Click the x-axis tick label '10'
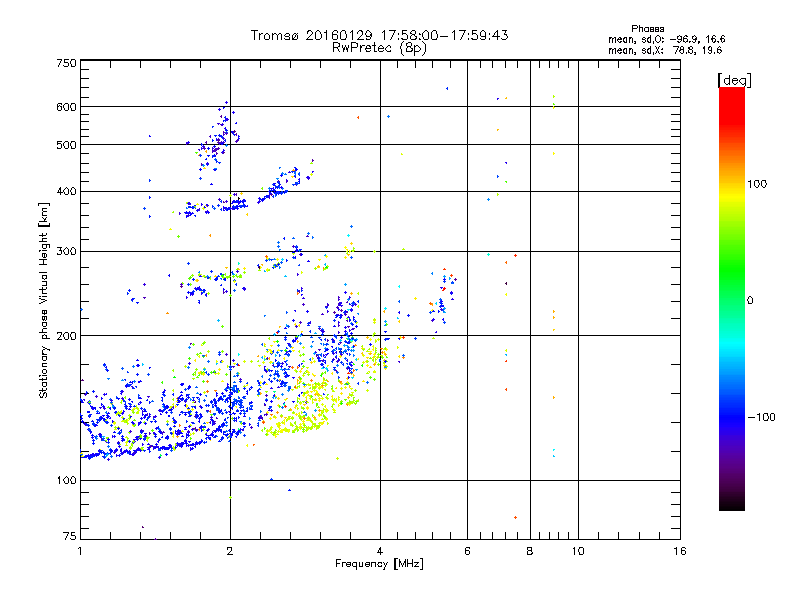800x600 pixels. coord(578,551)
